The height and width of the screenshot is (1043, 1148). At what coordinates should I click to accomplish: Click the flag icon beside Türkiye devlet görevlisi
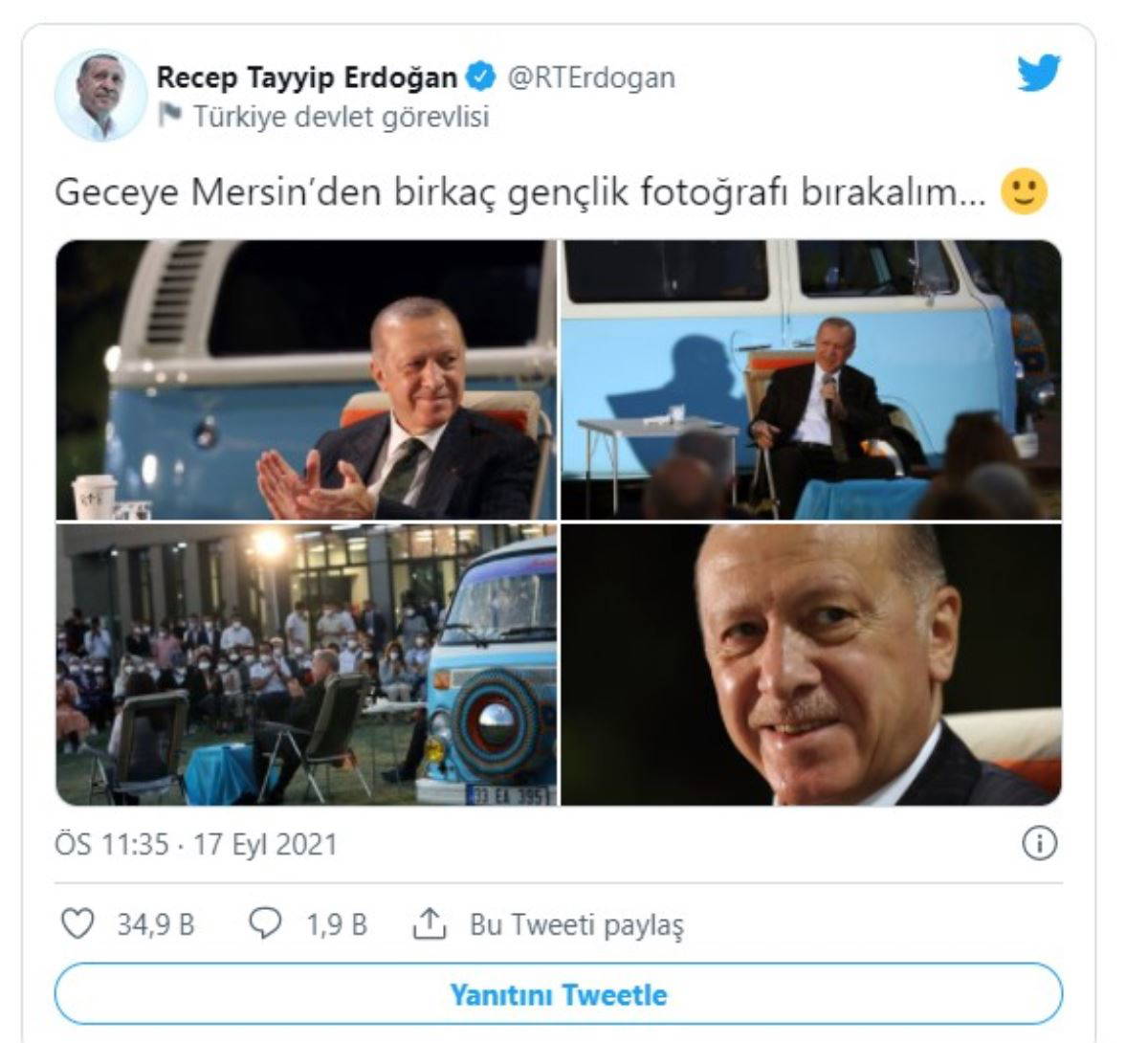[170, 117]
